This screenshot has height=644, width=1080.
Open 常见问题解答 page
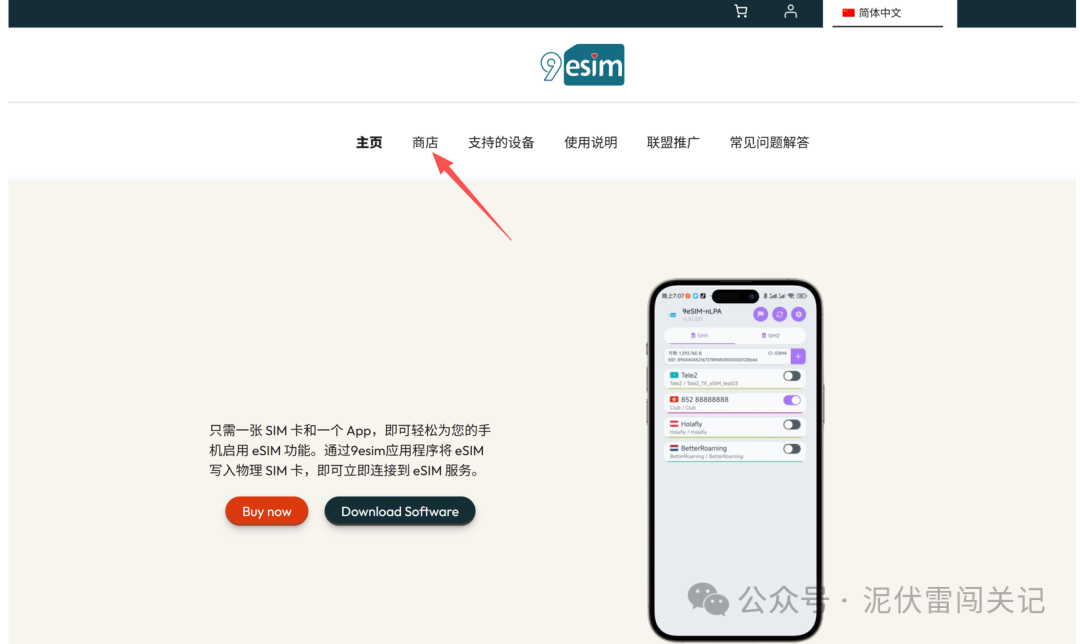point(769,143)
